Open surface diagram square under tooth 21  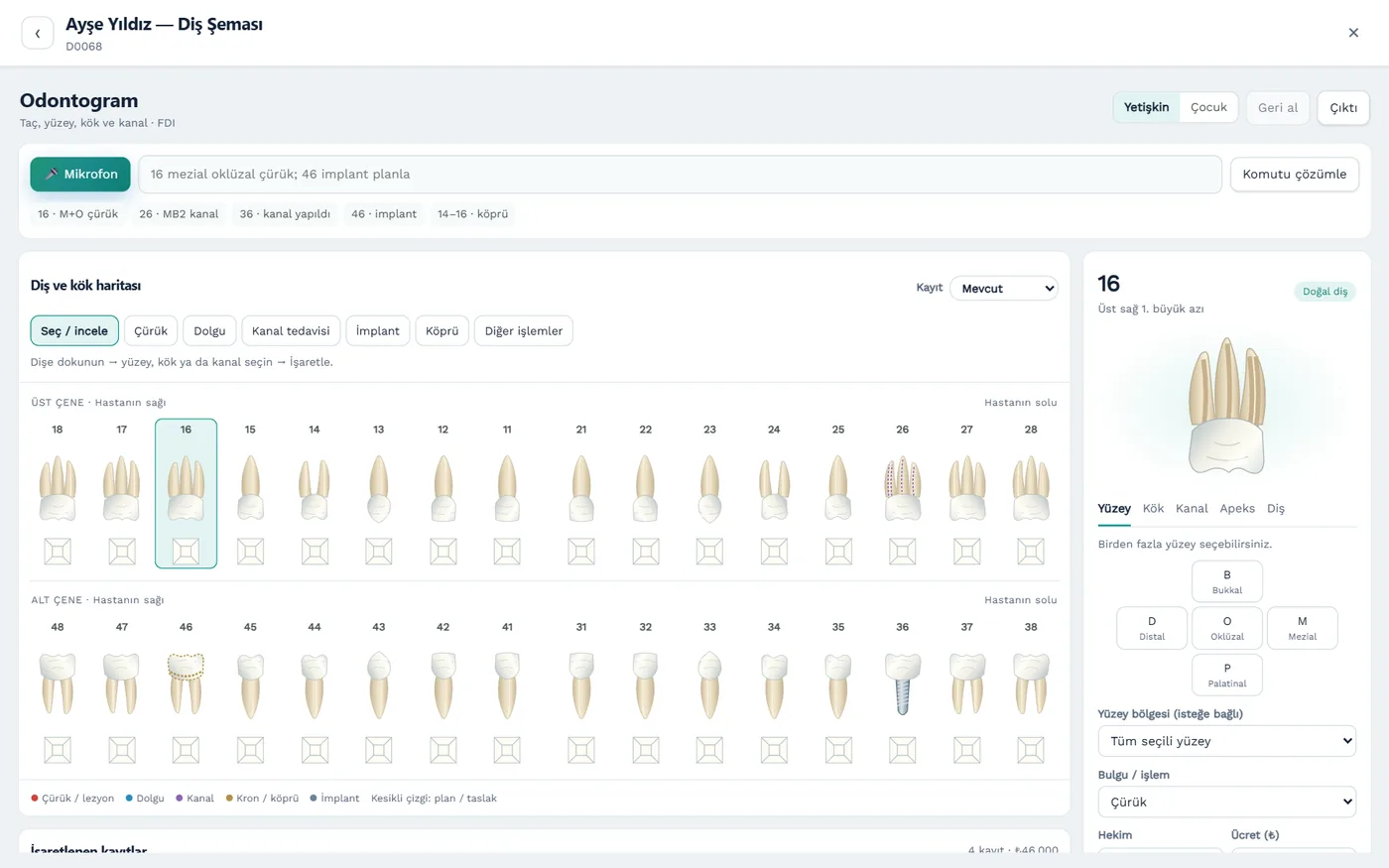(581, 551)
